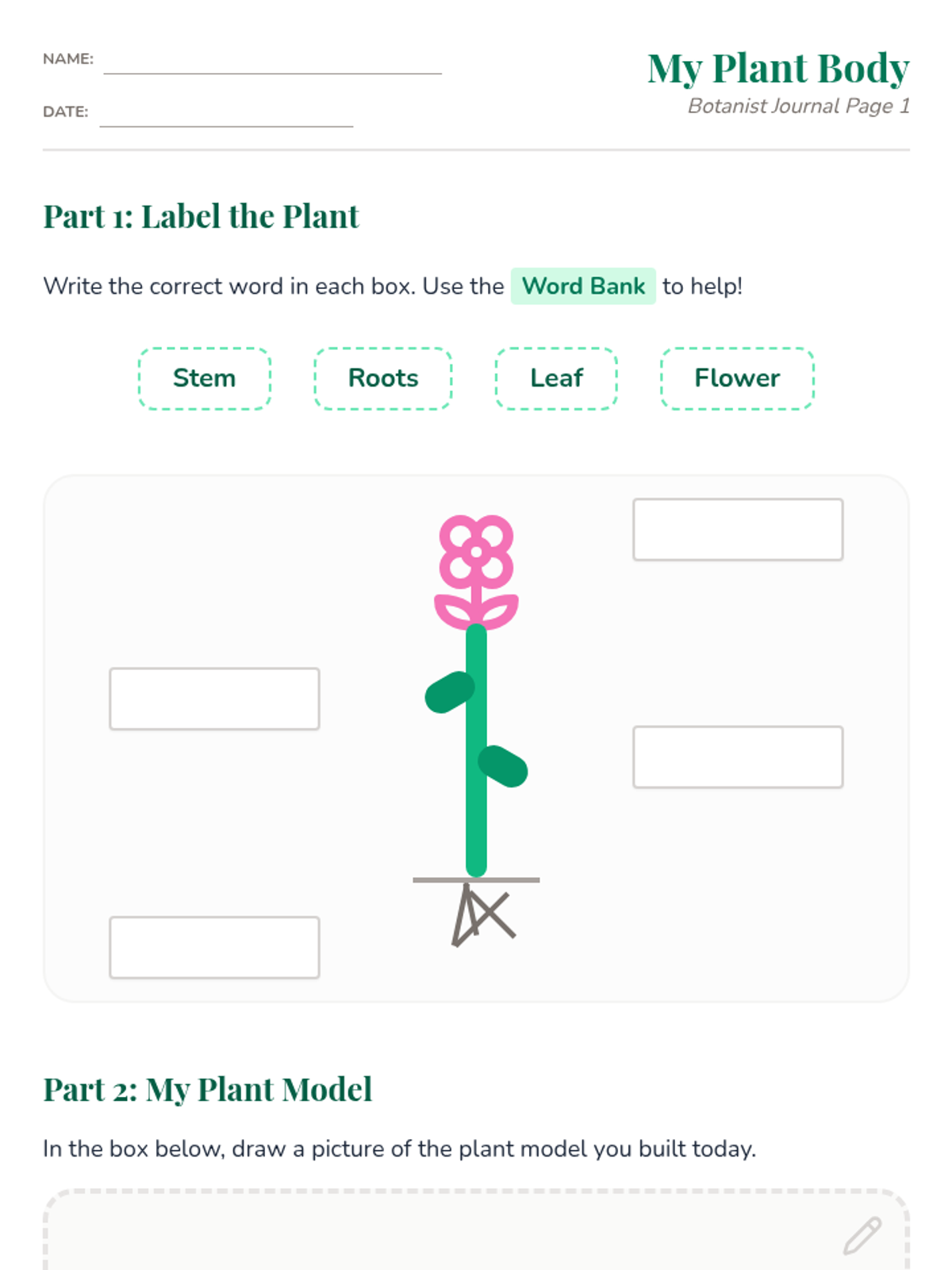Click the upper left leaf on the stem

[x=450, y=692]
